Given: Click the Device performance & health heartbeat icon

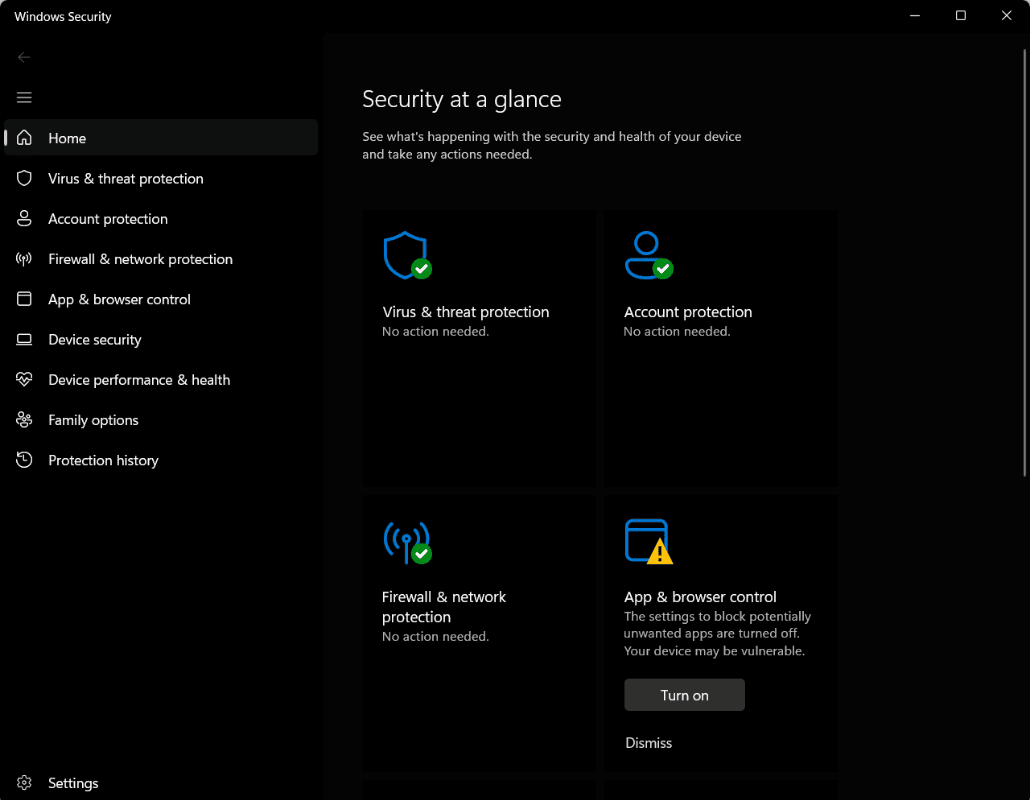Looking at the screenshot, I should (x=24, y=379).
